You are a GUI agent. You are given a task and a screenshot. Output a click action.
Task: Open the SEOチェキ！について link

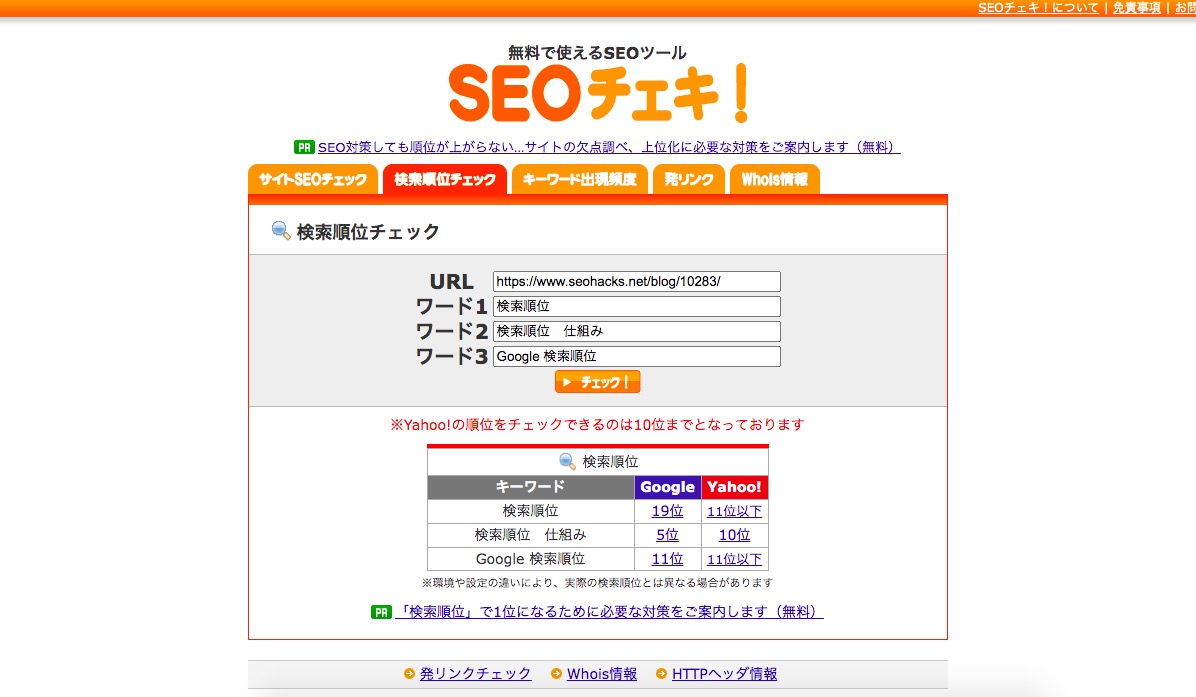pyautogui.click(x=1038, y=8)
